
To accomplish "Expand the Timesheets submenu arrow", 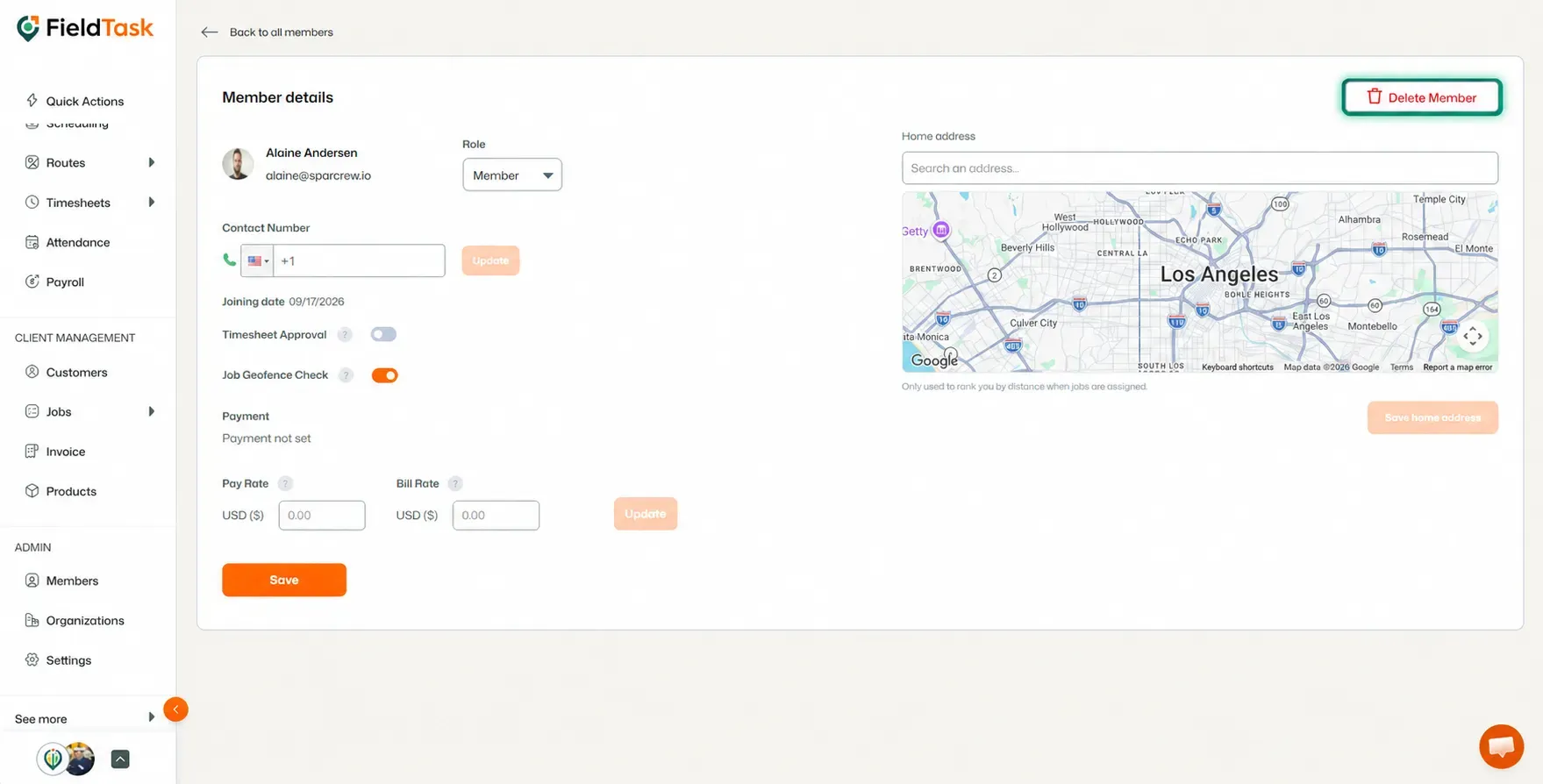I will (152, 203).
